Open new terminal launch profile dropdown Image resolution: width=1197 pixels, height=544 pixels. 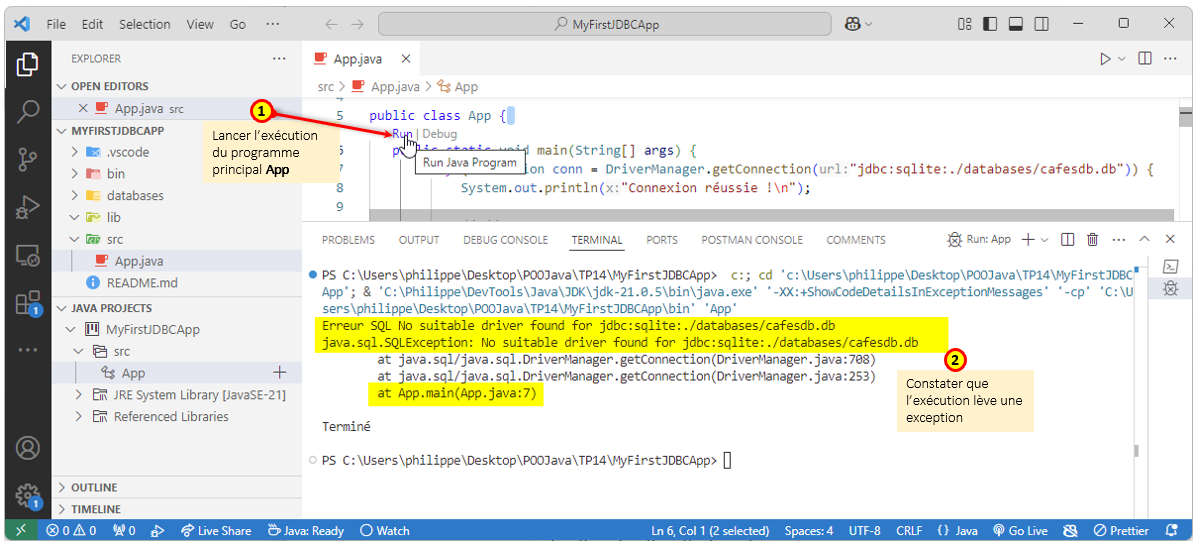[1044, 240]
